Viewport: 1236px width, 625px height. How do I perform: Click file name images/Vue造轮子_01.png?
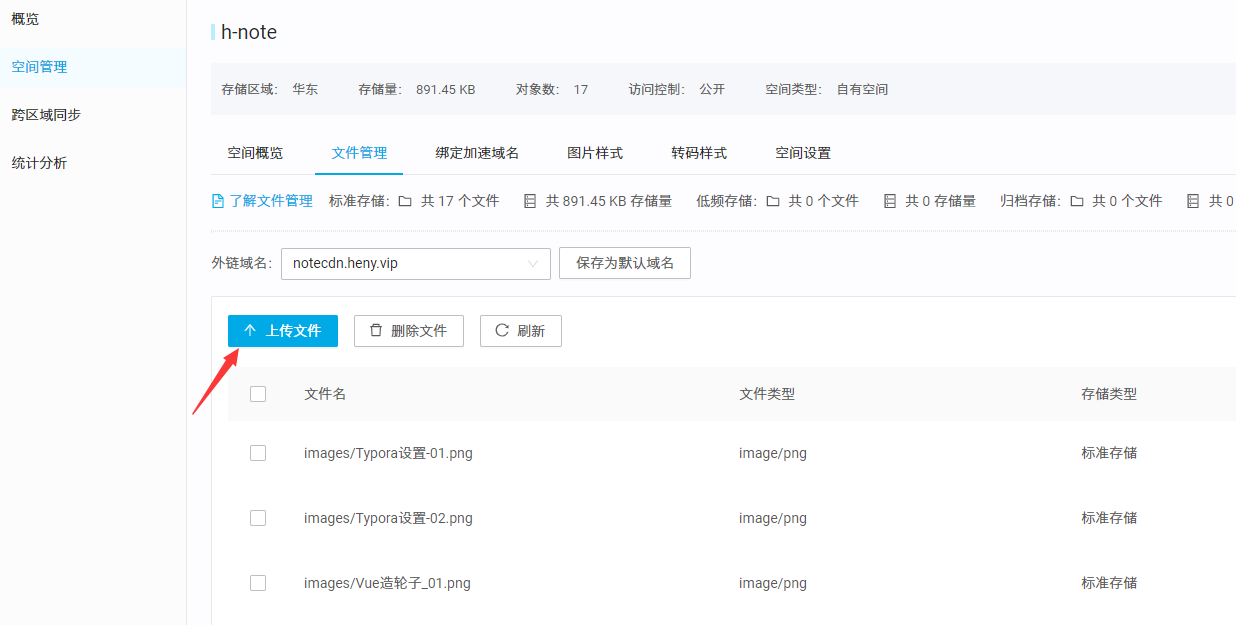click(387, 583)
